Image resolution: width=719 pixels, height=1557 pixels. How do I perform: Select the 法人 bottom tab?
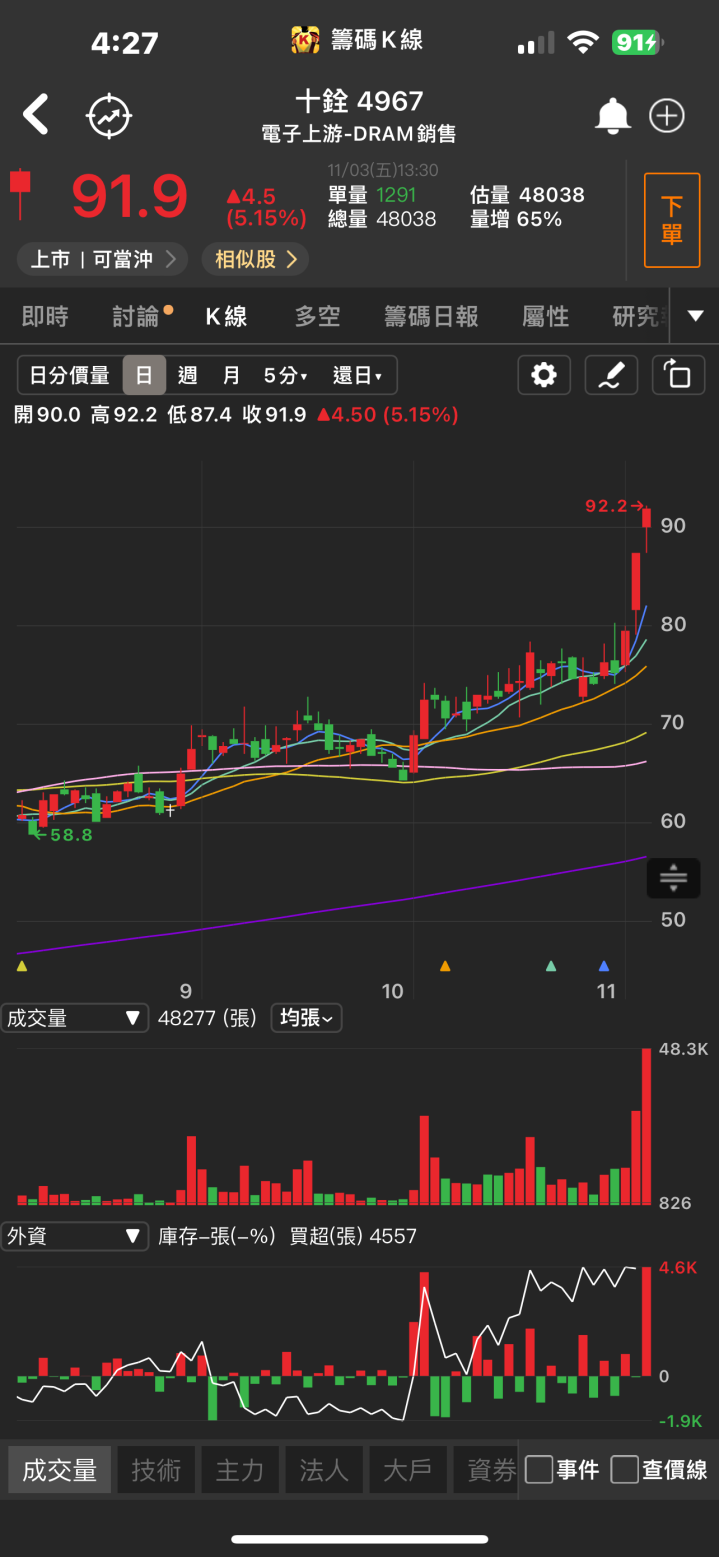[x=324, y=1470]
